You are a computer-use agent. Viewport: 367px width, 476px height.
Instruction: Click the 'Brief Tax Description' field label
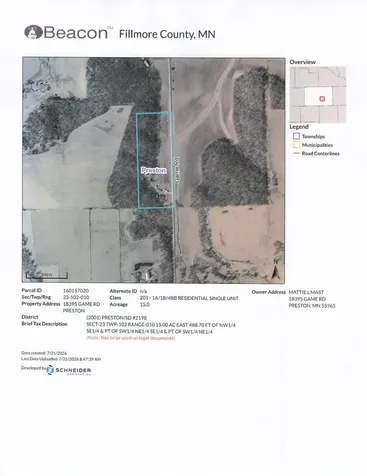coord(44,324)
